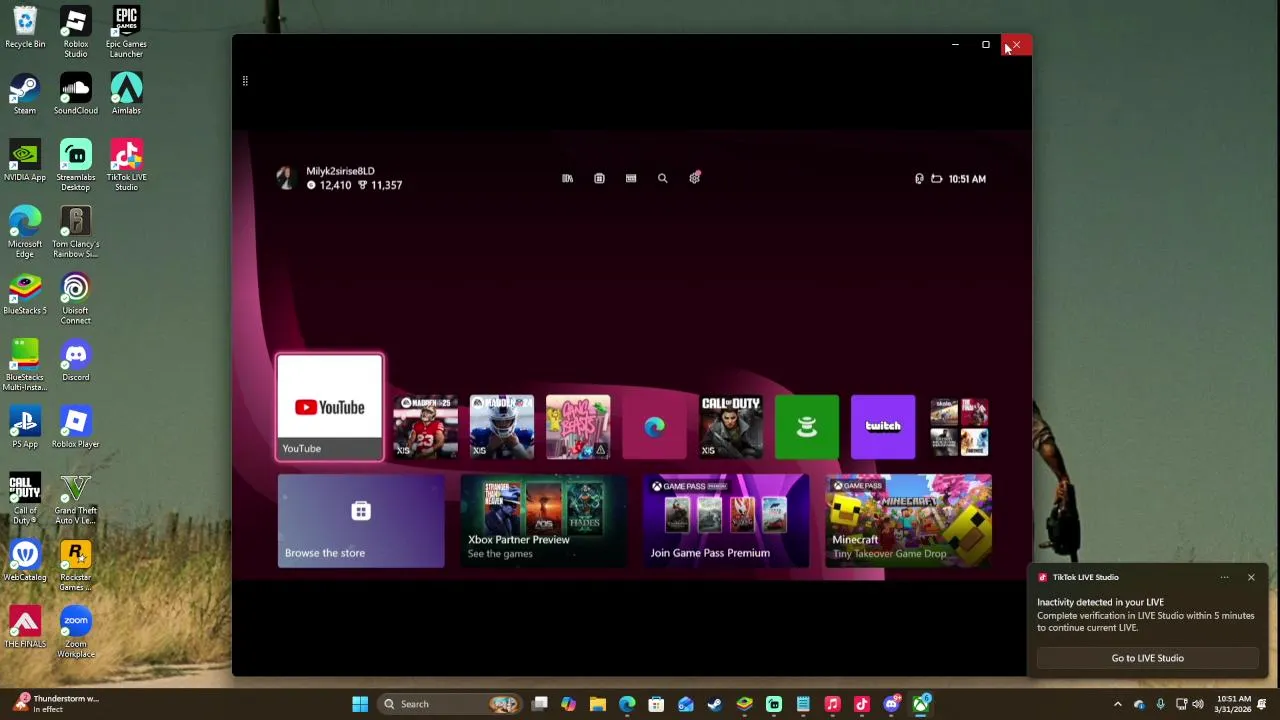The width and height of the screenshot is (1280, 720).
Task: Launch the Twitch tile
Action: pyautogui.click(x=883, y=427)
